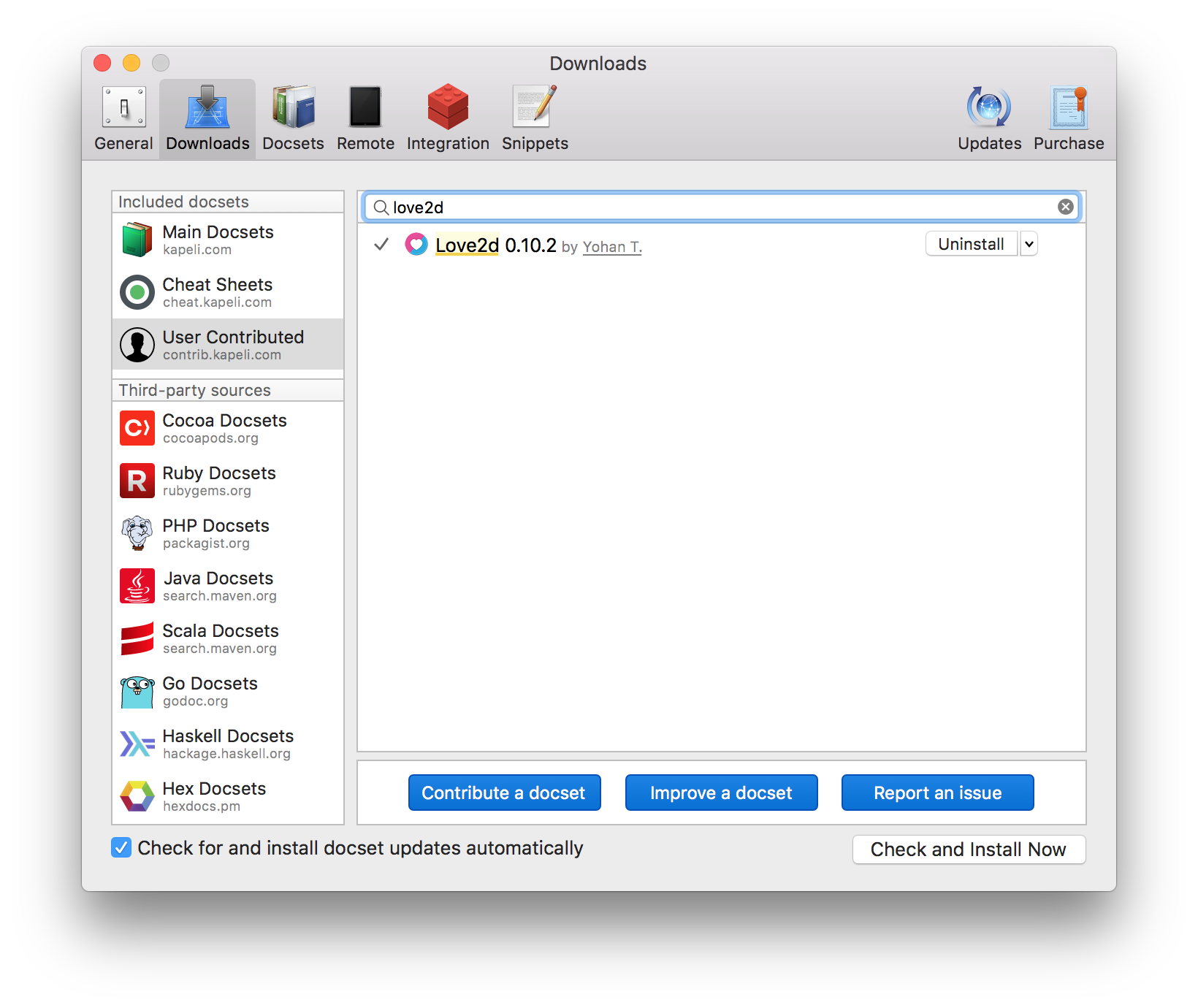Image resolution: width=1198 pixels, height=1008 pixels.
Task: Go to the Integration tab
Action: coord(448,118)
